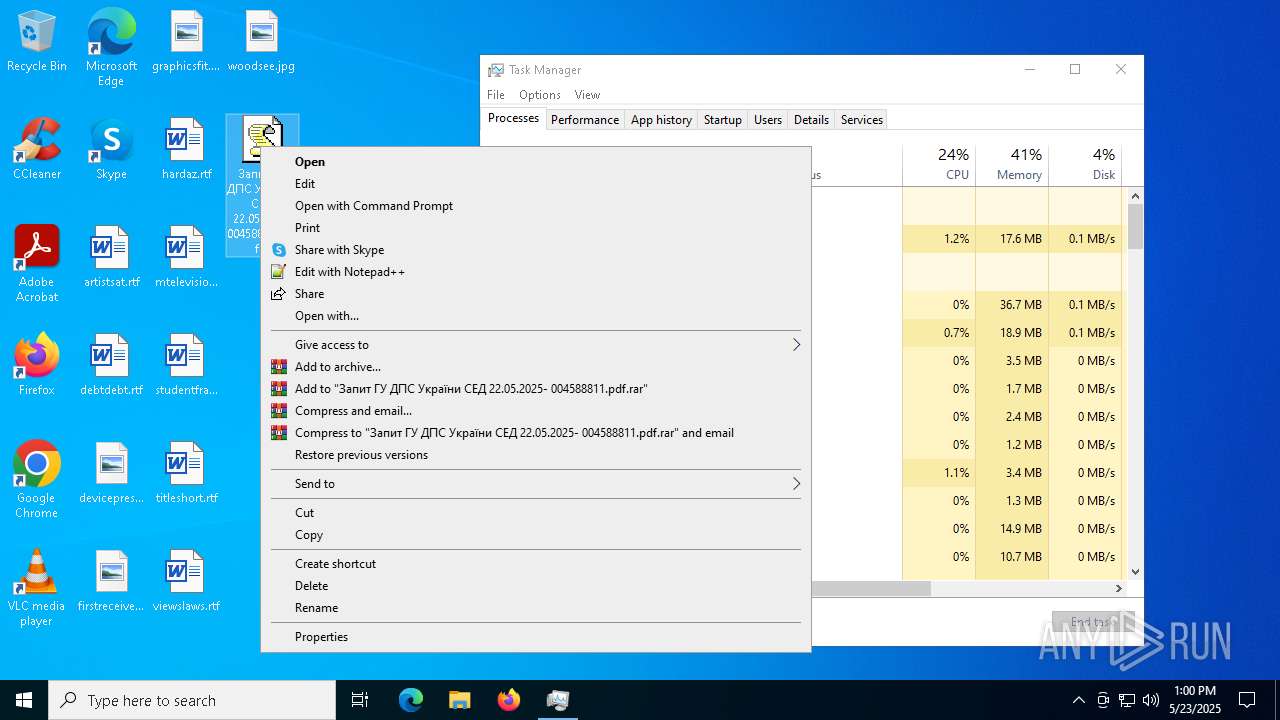This screenshot has height=720, width=1280.
Task: Open Properties from context menu
Action: pyautogui.click(x=536, y=637)
